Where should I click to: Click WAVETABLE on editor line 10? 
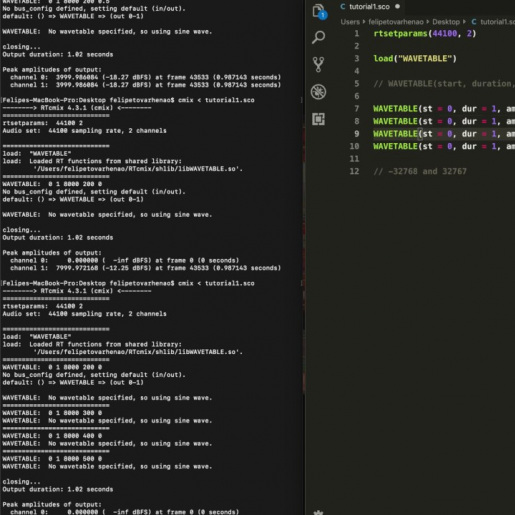[x=395, y=146]
